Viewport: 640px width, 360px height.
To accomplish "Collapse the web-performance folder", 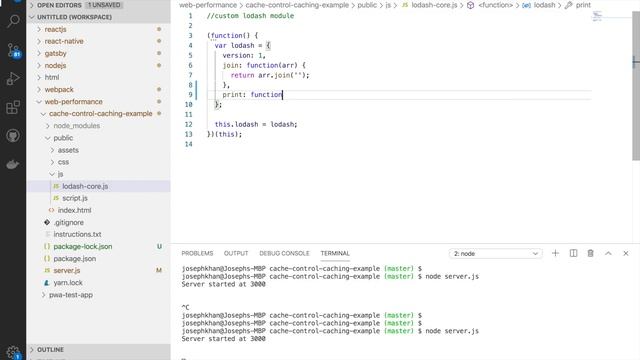I will tap(73, 102).
